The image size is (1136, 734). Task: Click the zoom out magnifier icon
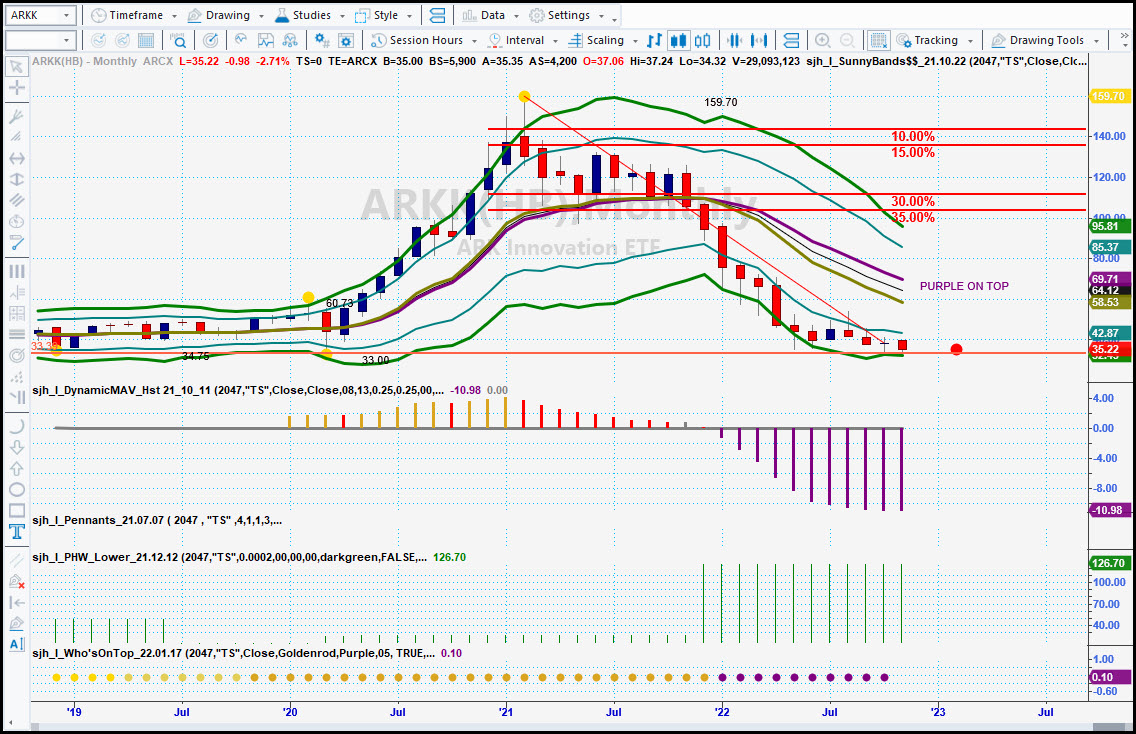point(847,41)
